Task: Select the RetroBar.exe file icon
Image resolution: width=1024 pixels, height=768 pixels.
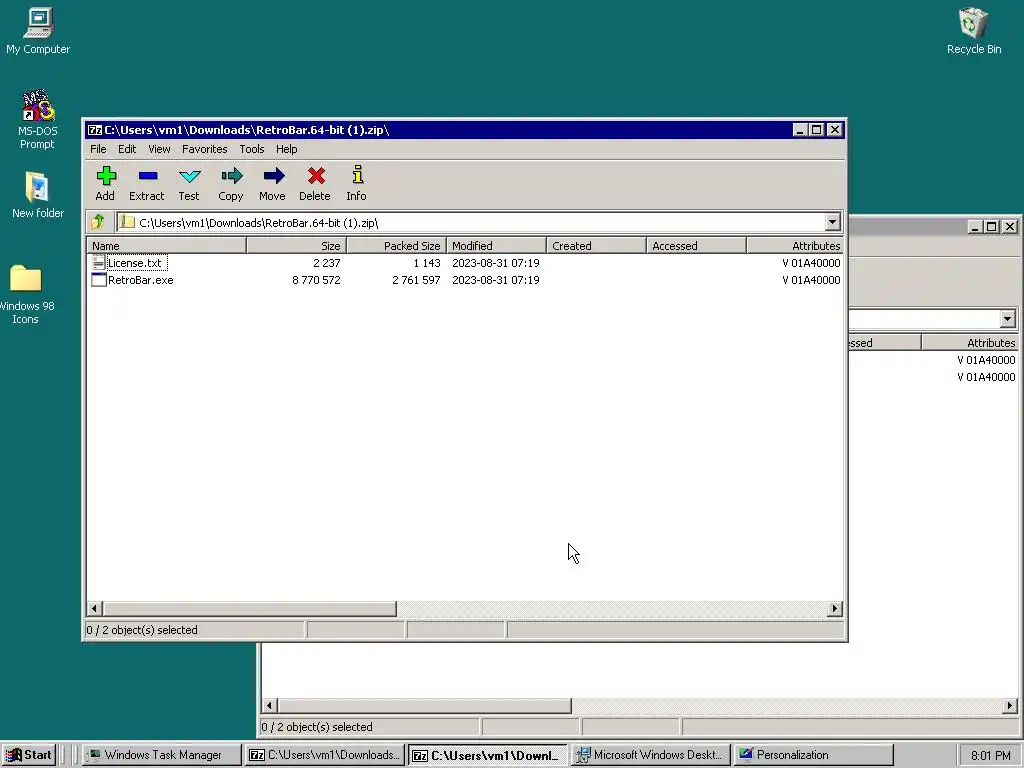Action: (99, 280)
